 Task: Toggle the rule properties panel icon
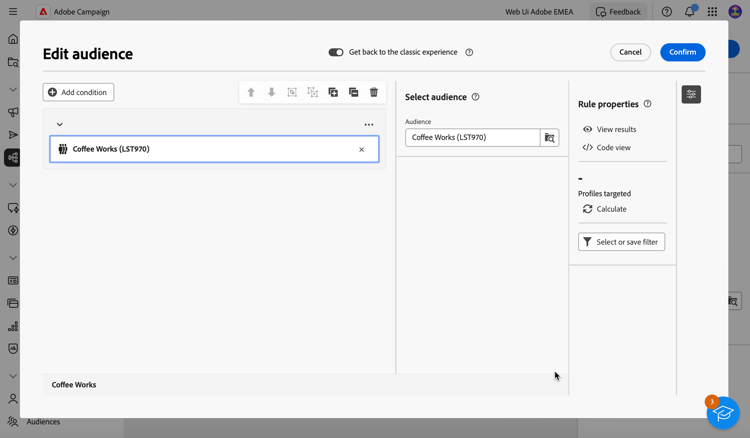(x=691, y=94)
